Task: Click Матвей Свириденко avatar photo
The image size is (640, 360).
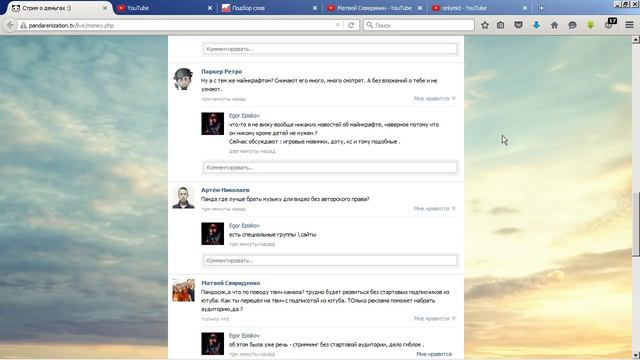Action: pos(183,290)
